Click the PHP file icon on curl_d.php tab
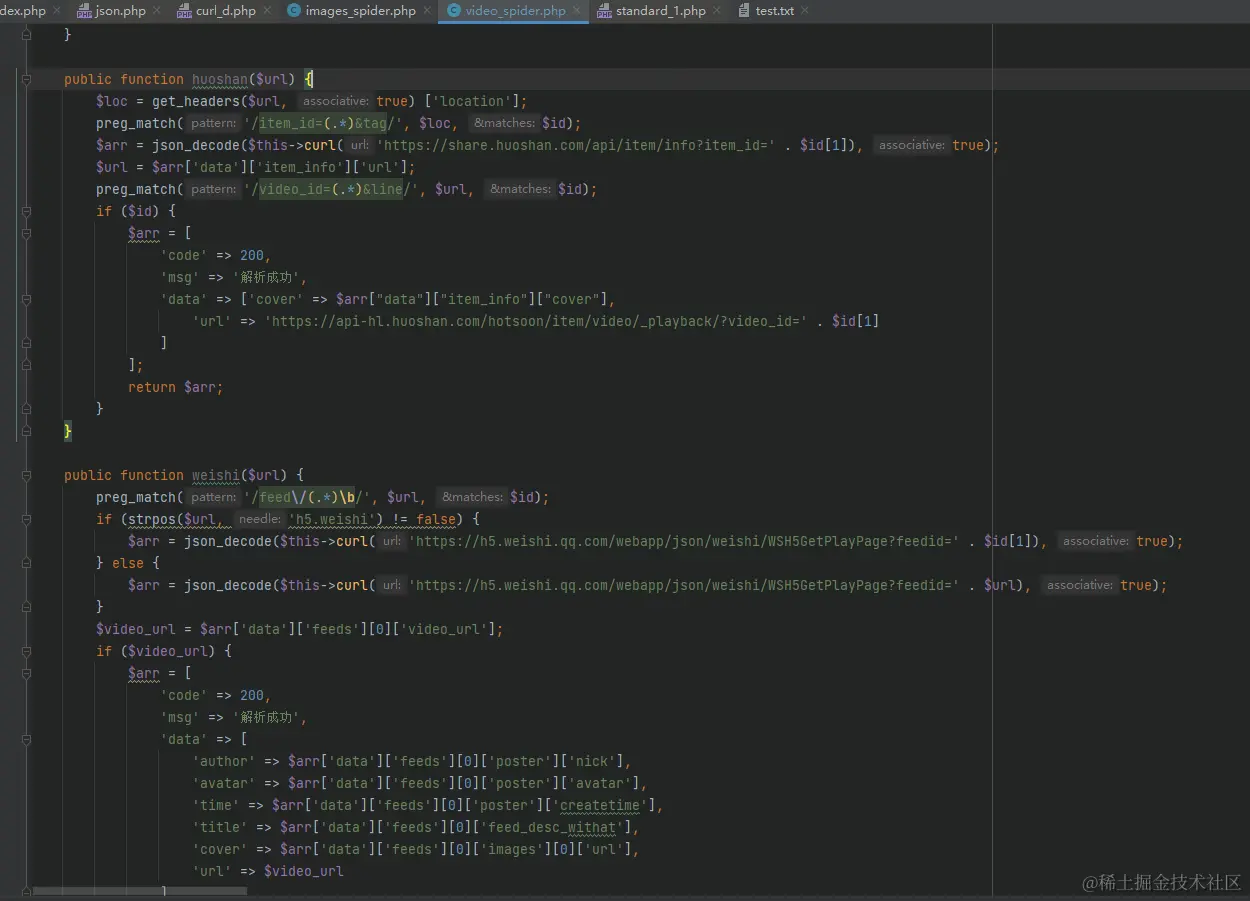Image resolution: width=1250 pixels, height=901 pixels. 184,11
